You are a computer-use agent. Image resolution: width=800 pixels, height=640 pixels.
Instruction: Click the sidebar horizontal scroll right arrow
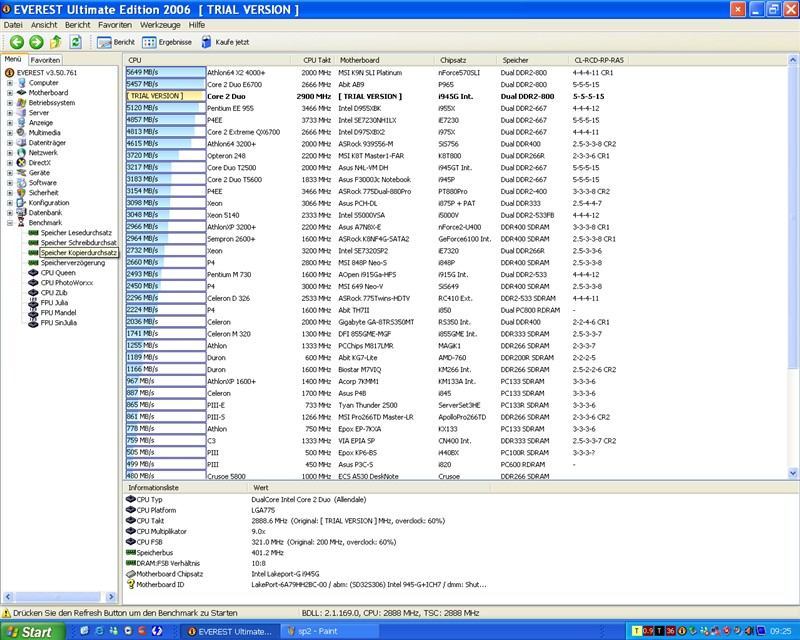[111, 597]
